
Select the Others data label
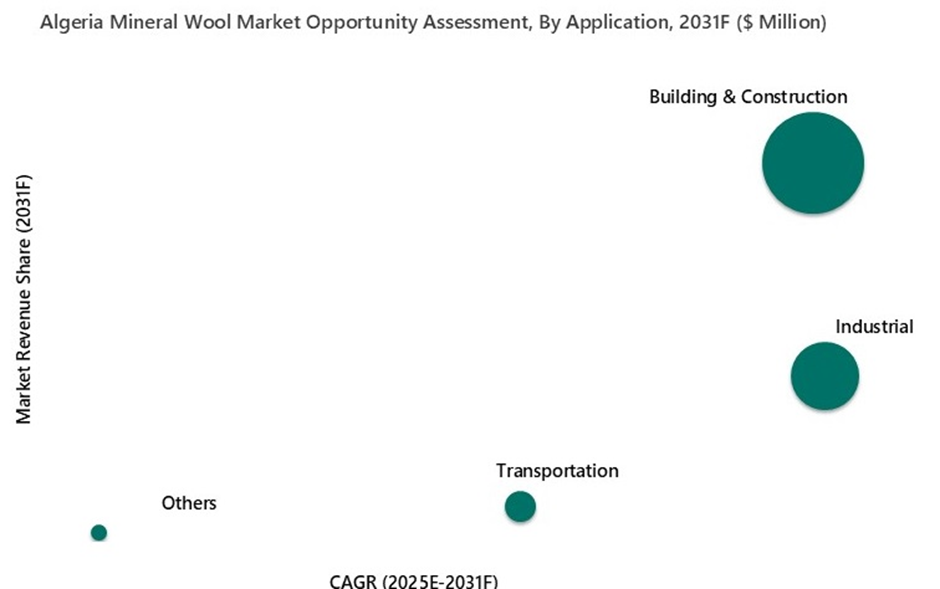pos(189,503)
